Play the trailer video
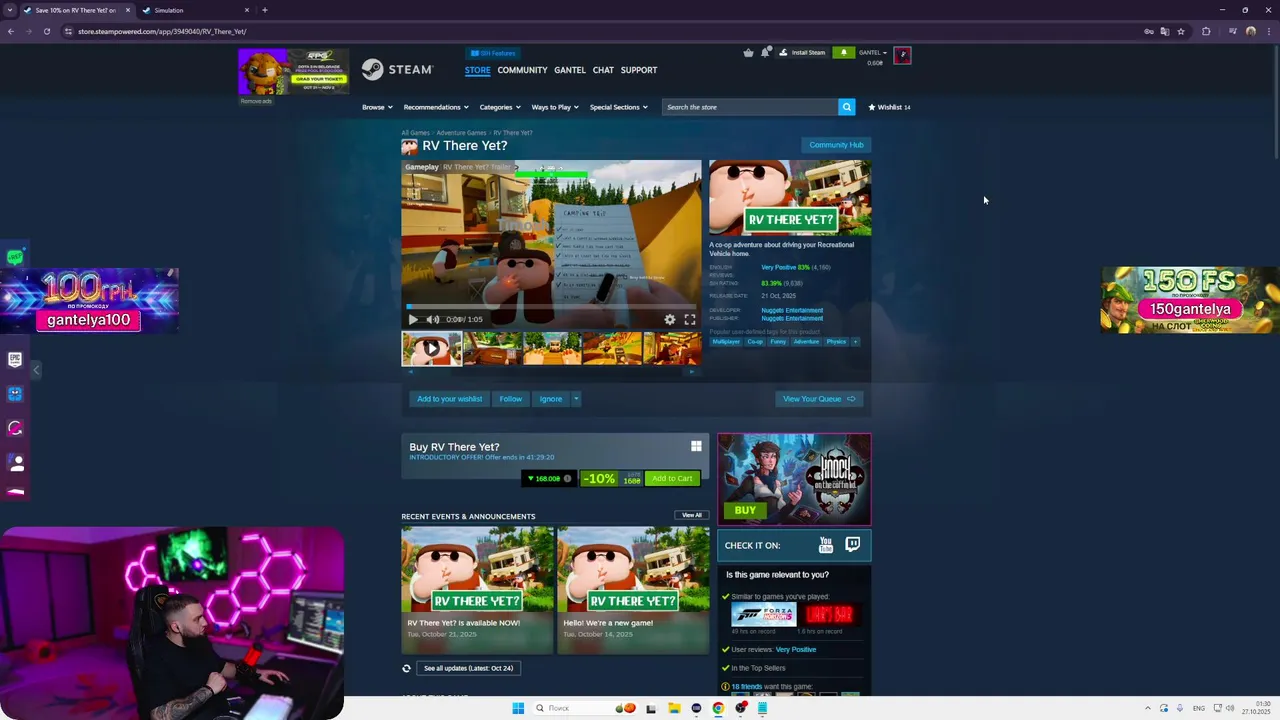 (x=413, y=319)
